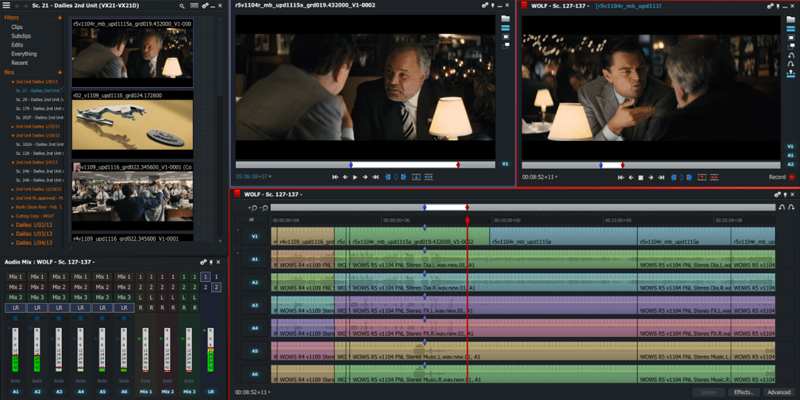The image size is (800, 400).
Task: Click the Advanced button
Action: (x=778, y=392)
